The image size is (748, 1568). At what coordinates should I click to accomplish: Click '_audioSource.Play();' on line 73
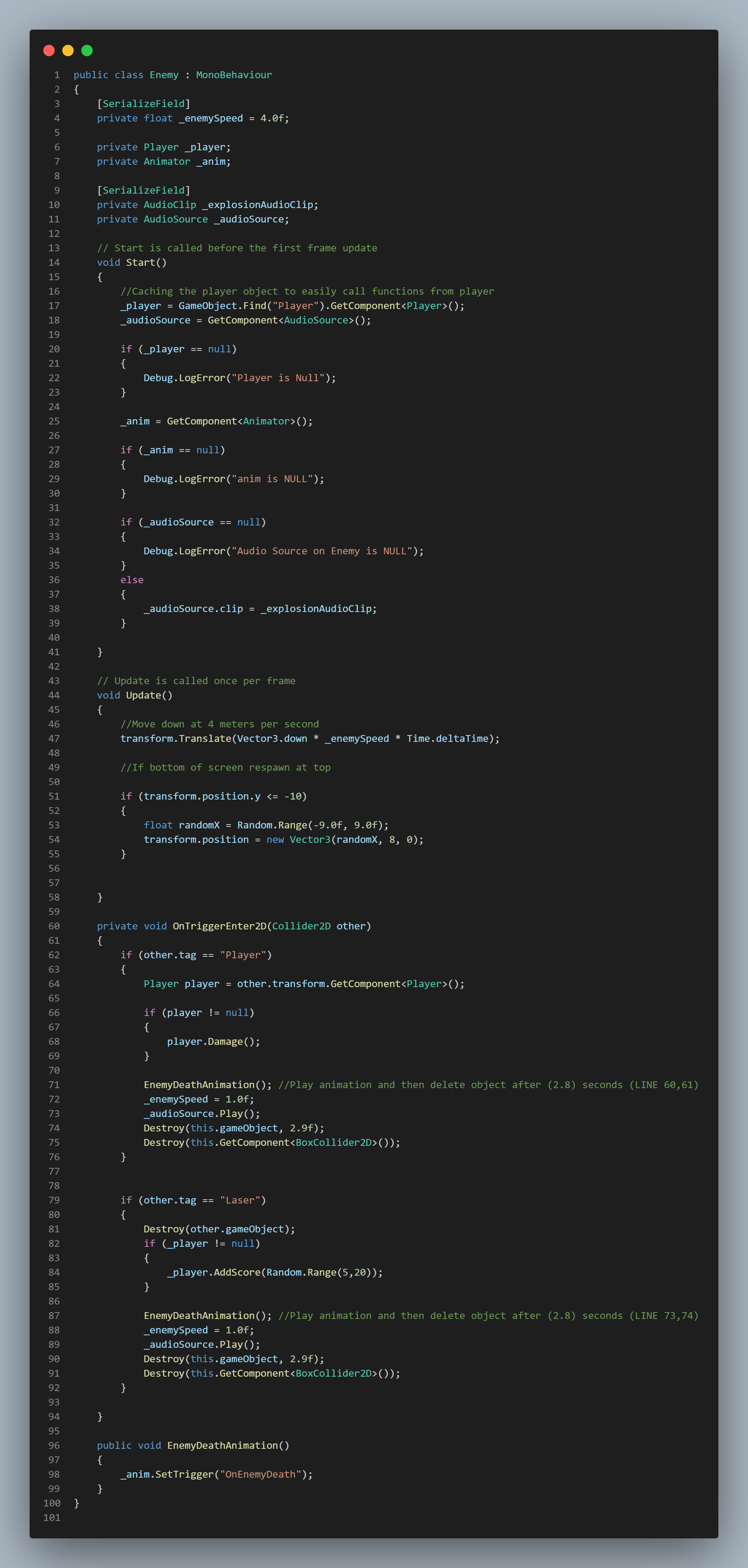point(202,1113)
